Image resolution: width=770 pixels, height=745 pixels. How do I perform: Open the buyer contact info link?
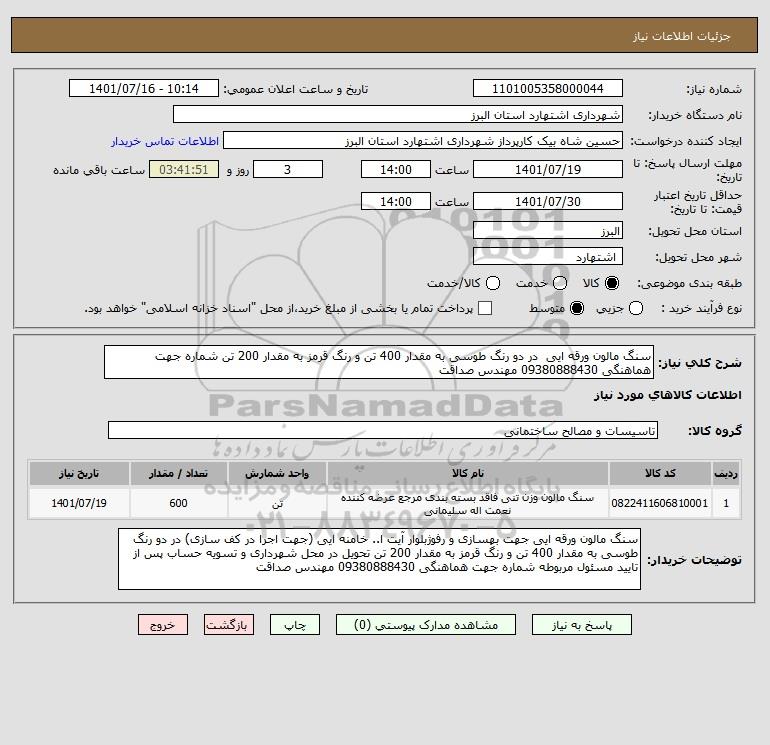(165, 141)
